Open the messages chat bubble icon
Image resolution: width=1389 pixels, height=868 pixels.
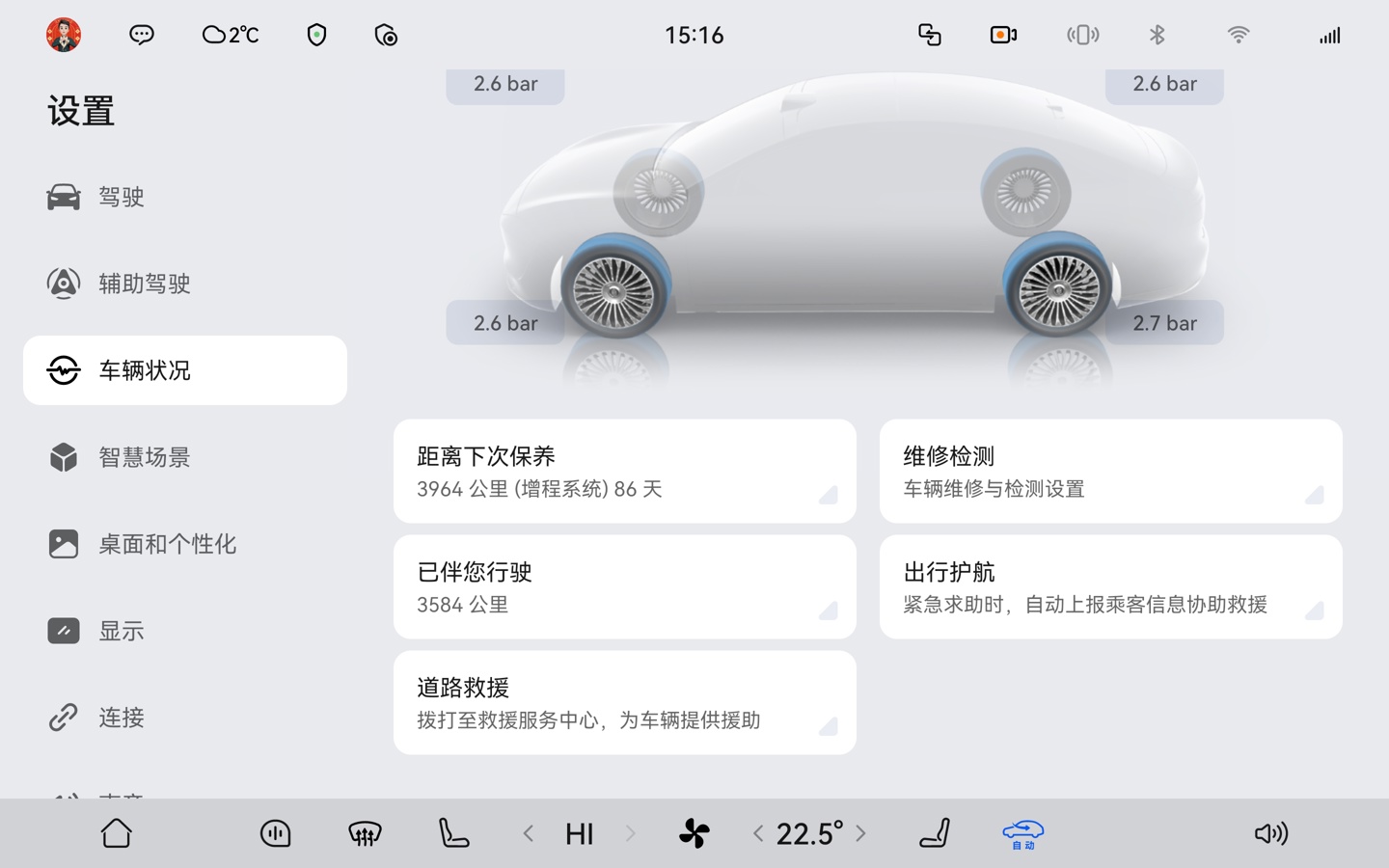(142, 35)
